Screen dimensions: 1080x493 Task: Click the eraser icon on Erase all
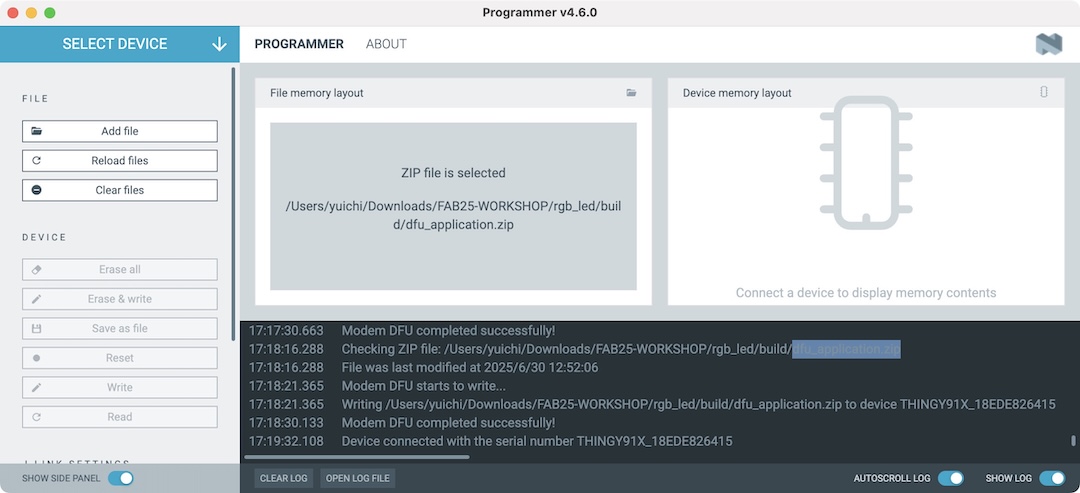37,269
